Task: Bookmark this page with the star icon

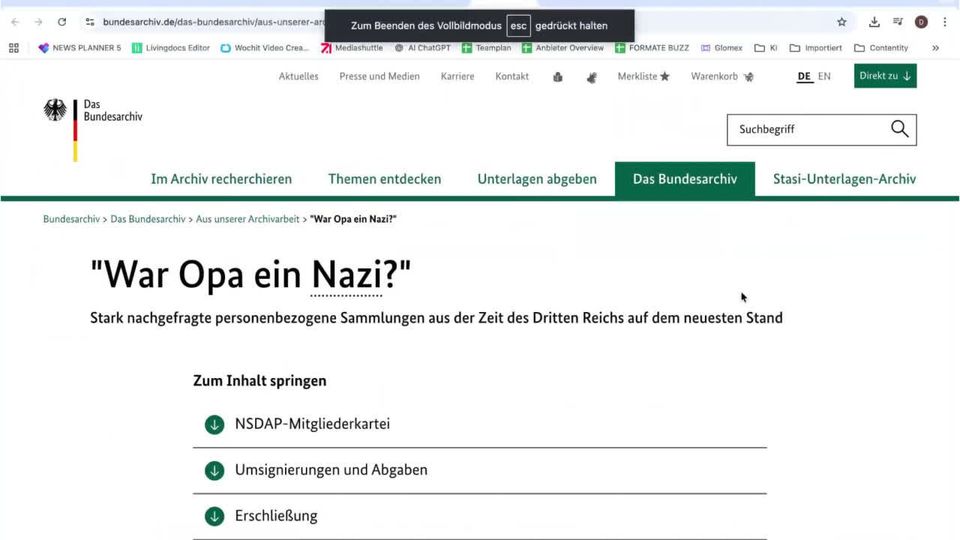Action: [841, 22]
